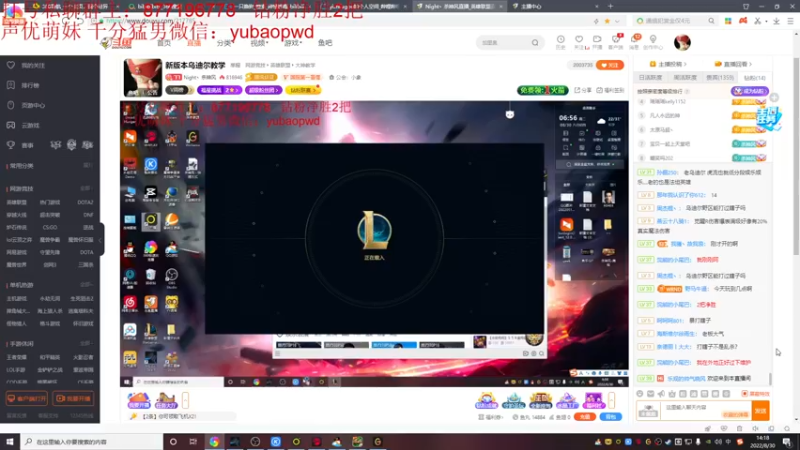Image resolution: width=800 pixels, height=450 pixels.
Task: Open the 直播回看 link
Action: pyautogui.click(x=733, y=64)
